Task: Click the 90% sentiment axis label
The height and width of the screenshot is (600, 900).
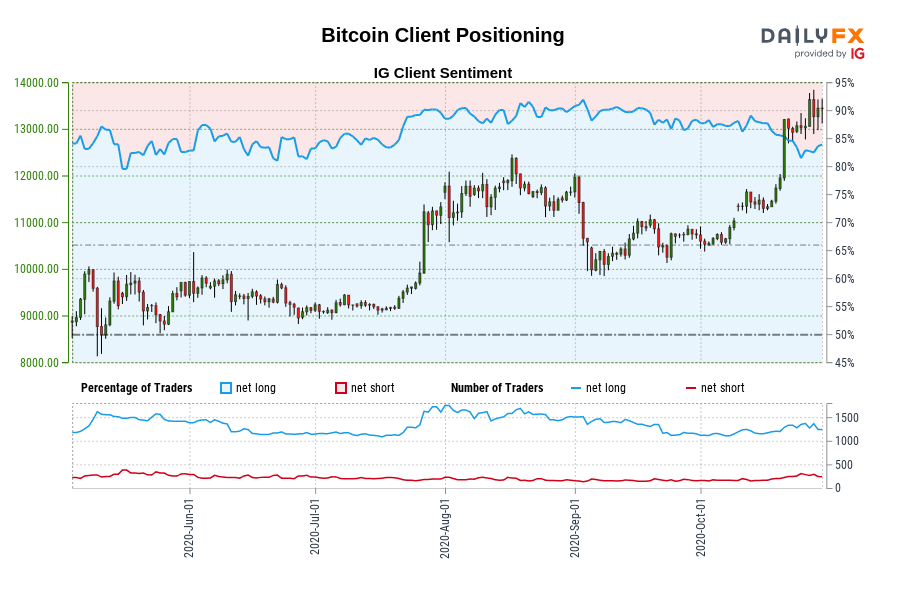Action: [x=844, y=111]
